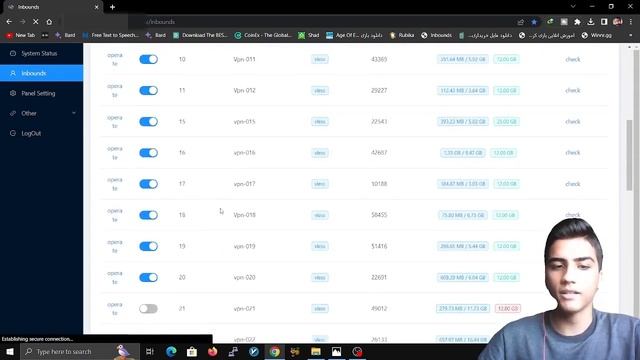Open the browser profile avatar
The width and height of the screenshot is (640, 360).
coord(618,22)
